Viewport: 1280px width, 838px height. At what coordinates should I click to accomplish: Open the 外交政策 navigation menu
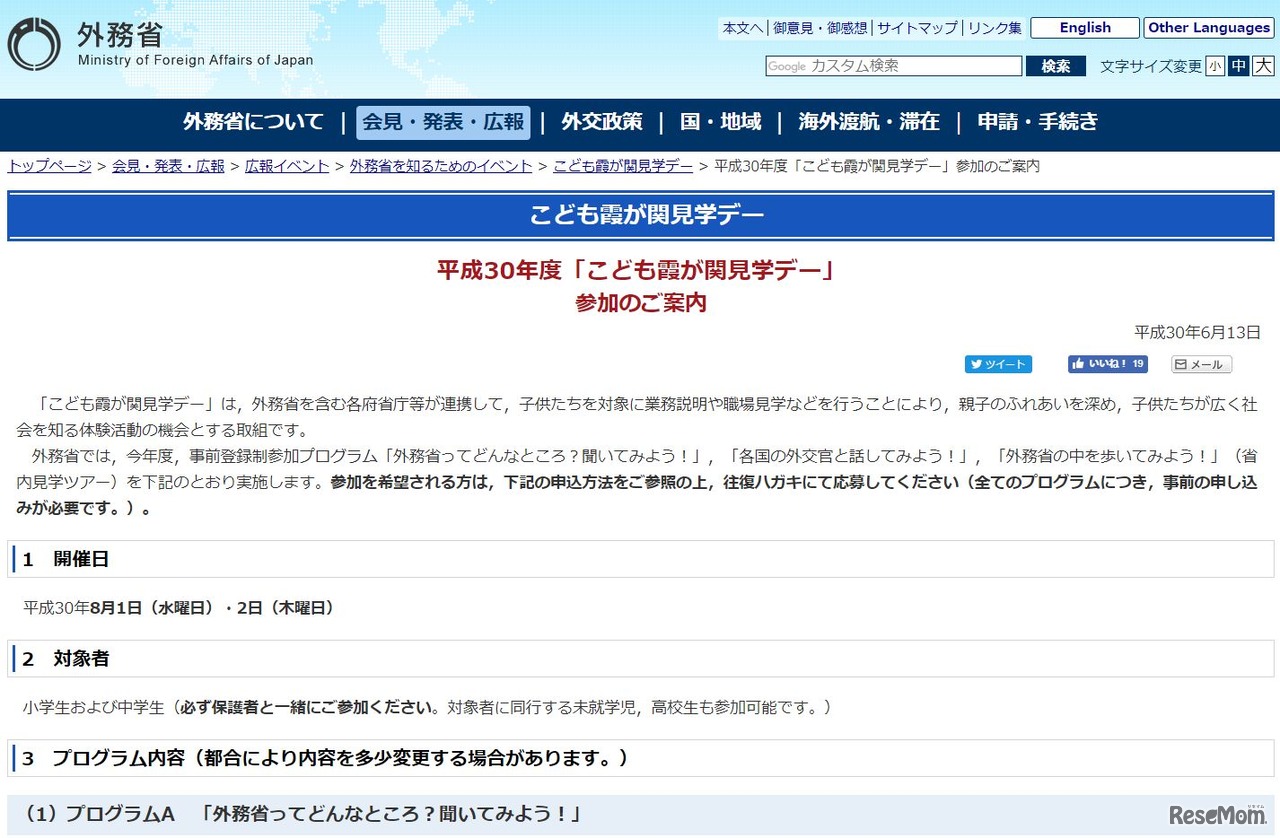pyautogui.click(x=601, y=122)
